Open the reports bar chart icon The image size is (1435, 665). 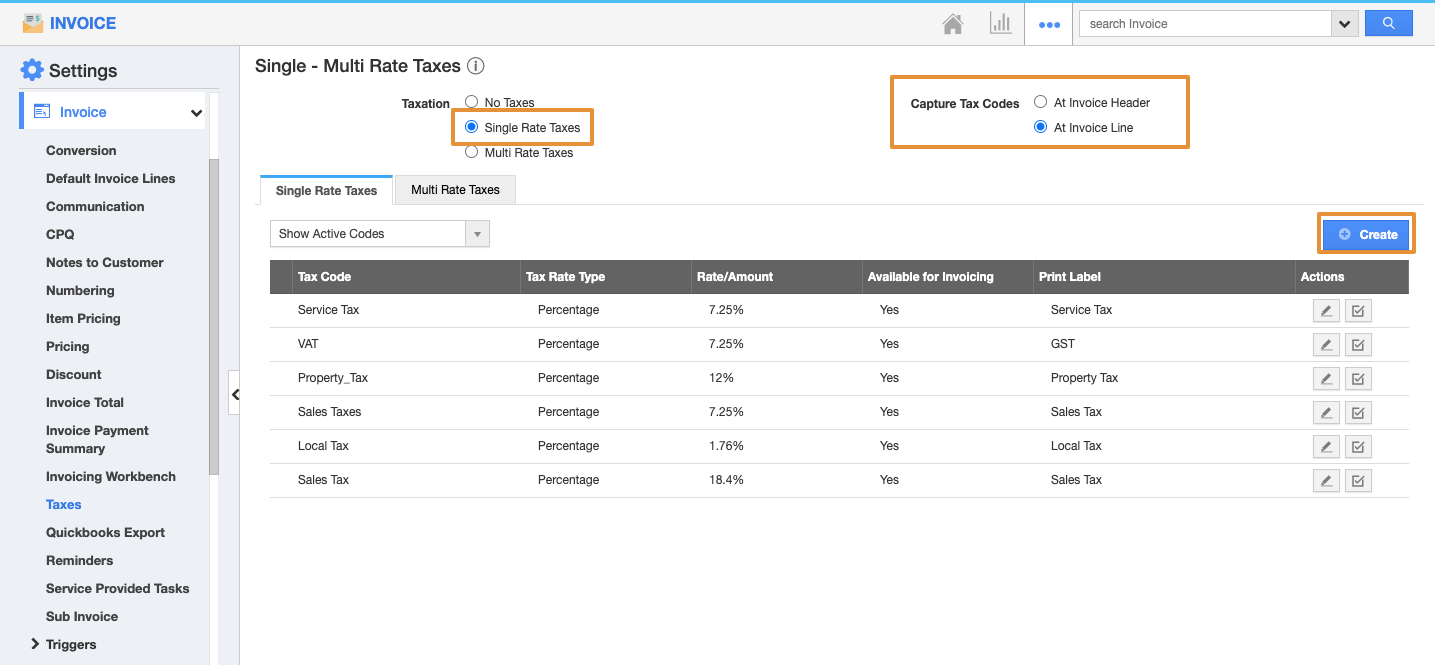point(1000,24)
